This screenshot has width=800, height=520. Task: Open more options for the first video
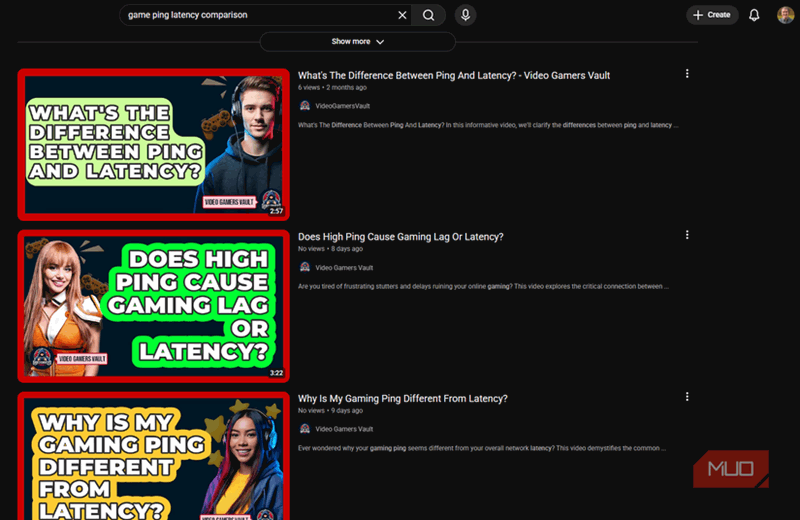[687, 74]
